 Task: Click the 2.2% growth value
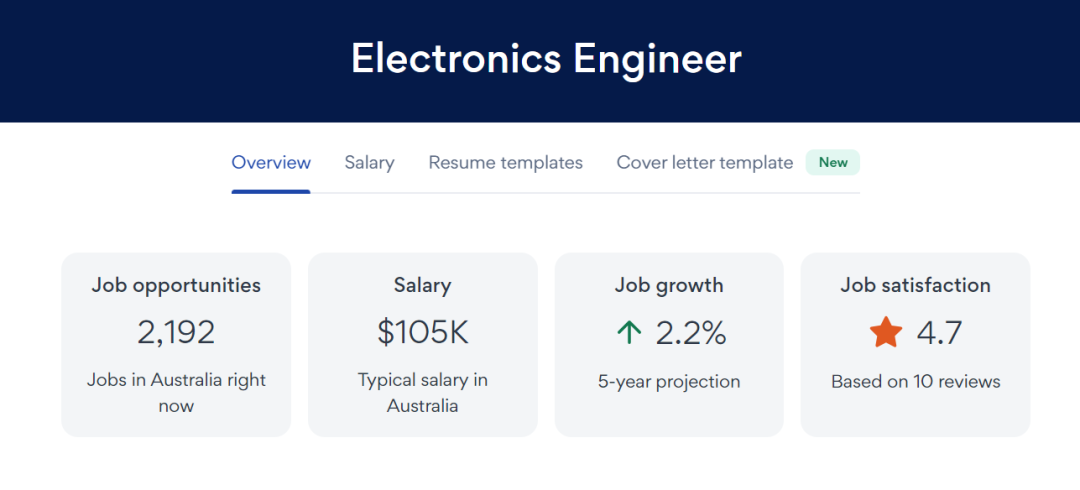pos(690,333)
